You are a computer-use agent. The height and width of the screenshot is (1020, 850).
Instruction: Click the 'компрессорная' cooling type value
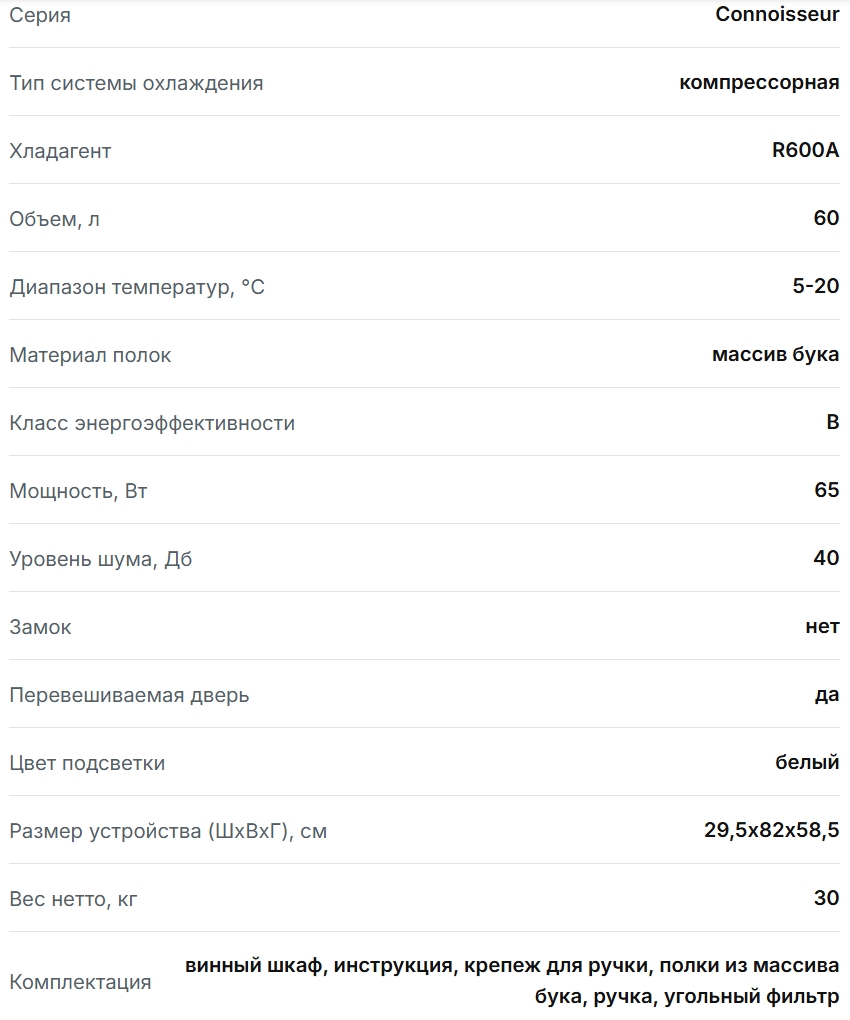pos(759,82)
